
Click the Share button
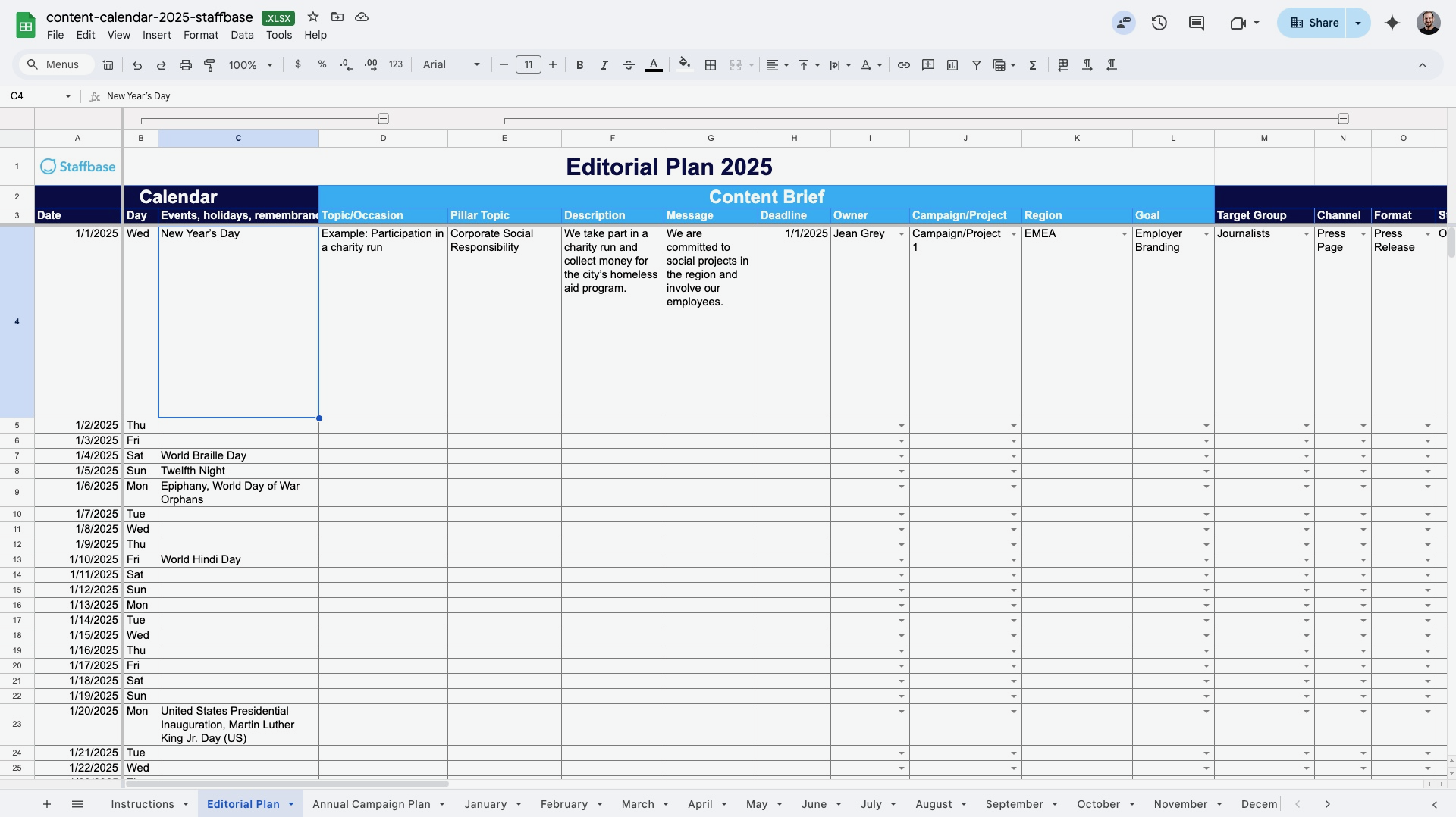pos(1314,23)
